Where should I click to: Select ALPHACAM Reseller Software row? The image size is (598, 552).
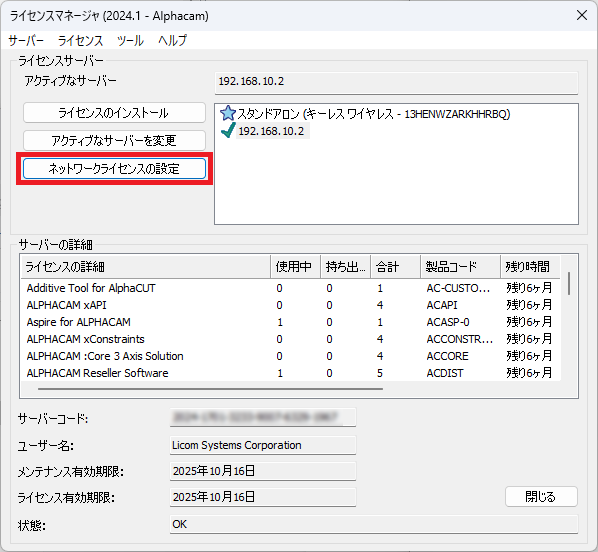coord(290,373)
